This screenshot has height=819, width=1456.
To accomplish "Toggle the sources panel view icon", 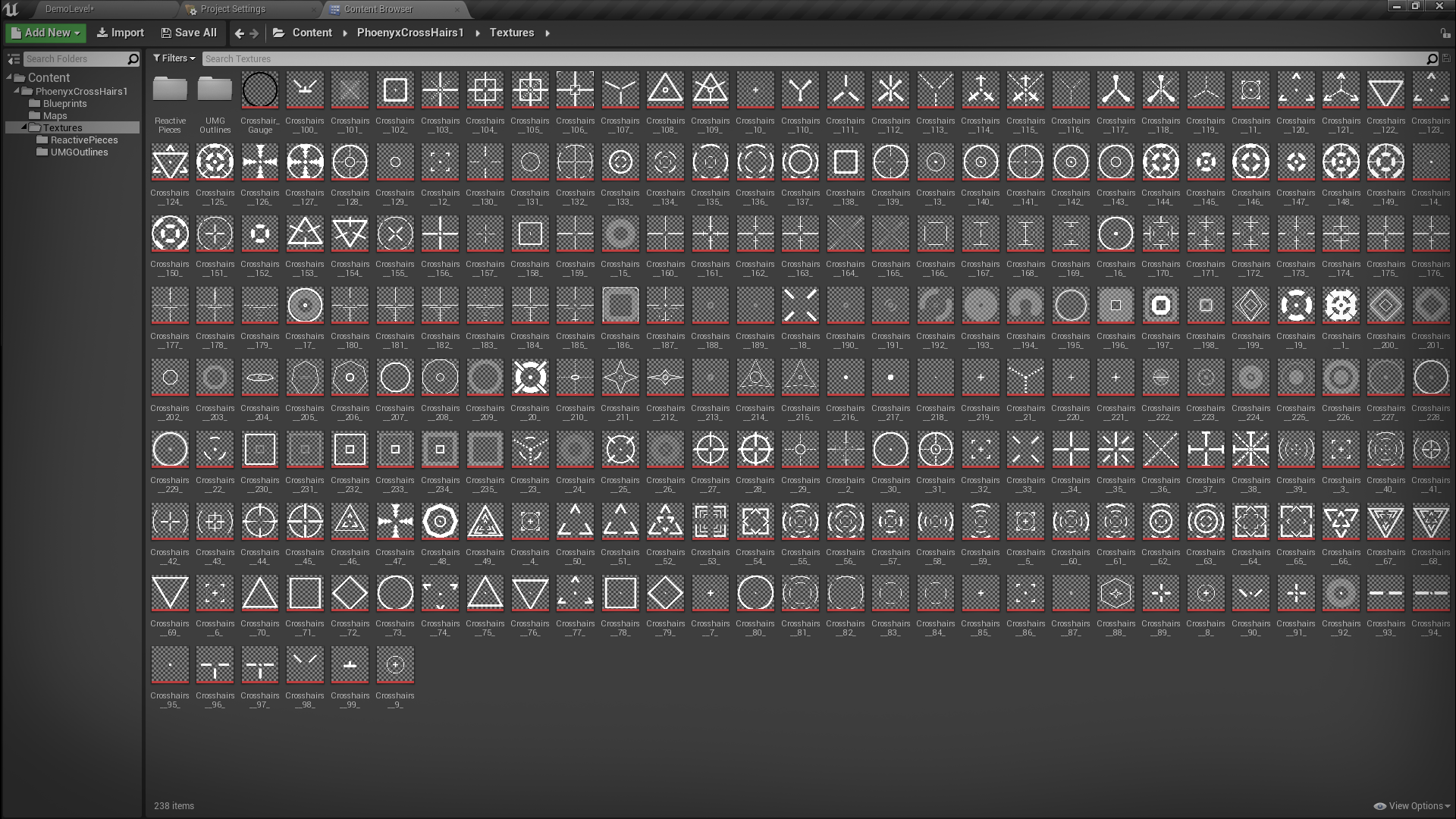I will point(13,58).
